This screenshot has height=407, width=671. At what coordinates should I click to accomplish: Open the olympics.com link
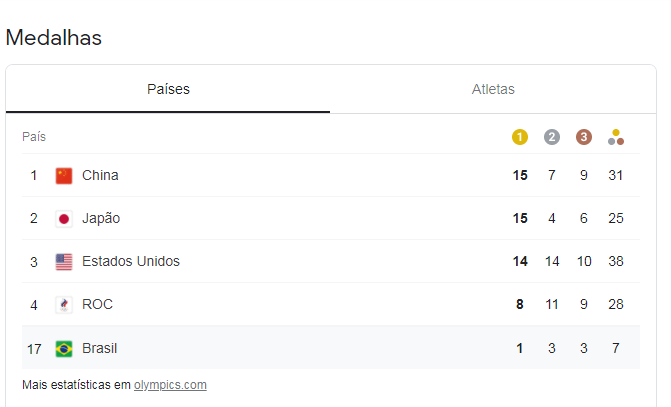click(170, 385)
